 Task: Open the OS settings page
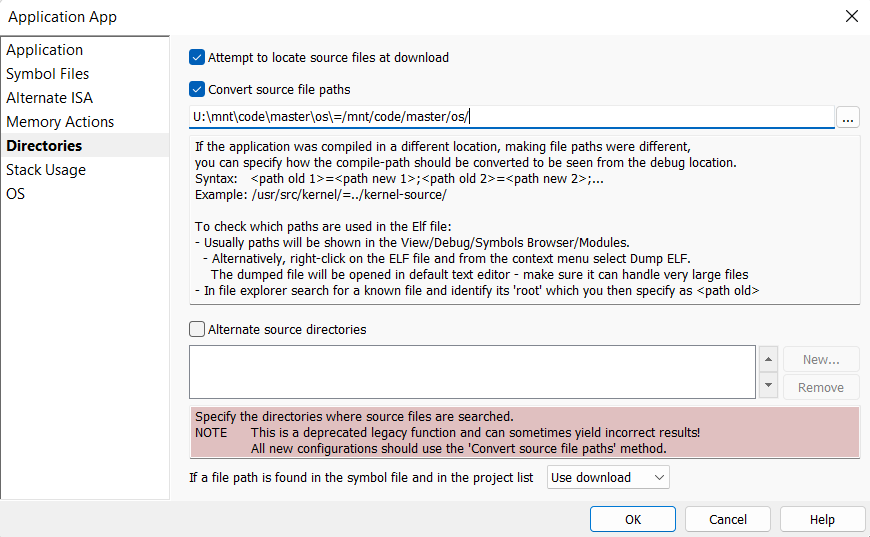tap(16, 194)
